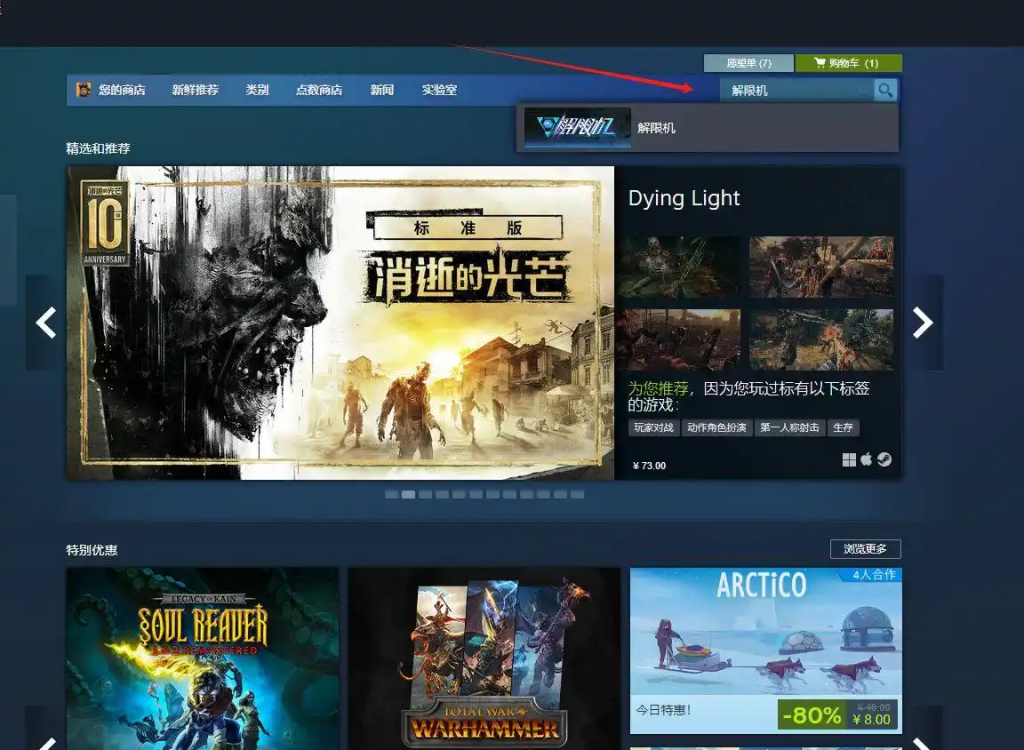
Task: Open 点数商店 tab
Action: 319,90
